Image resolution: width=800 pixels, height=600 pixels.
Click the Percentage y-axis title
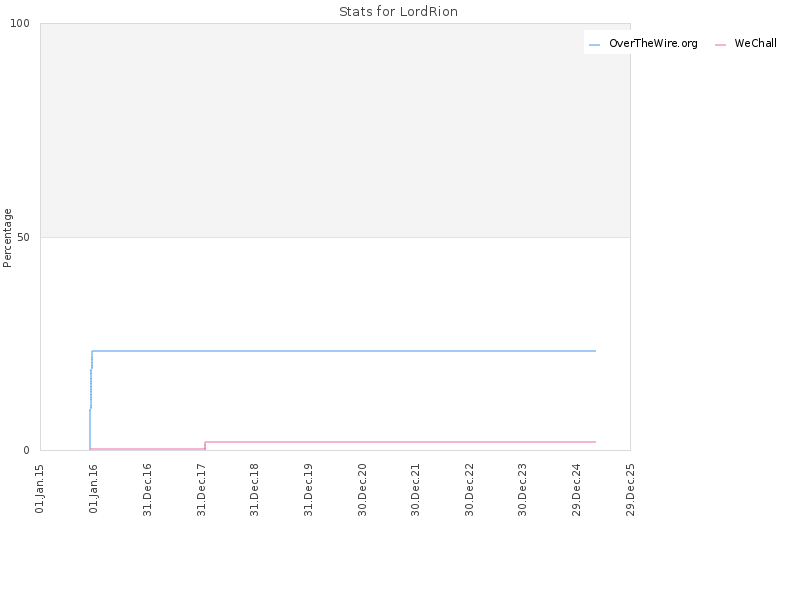(7, 238)
